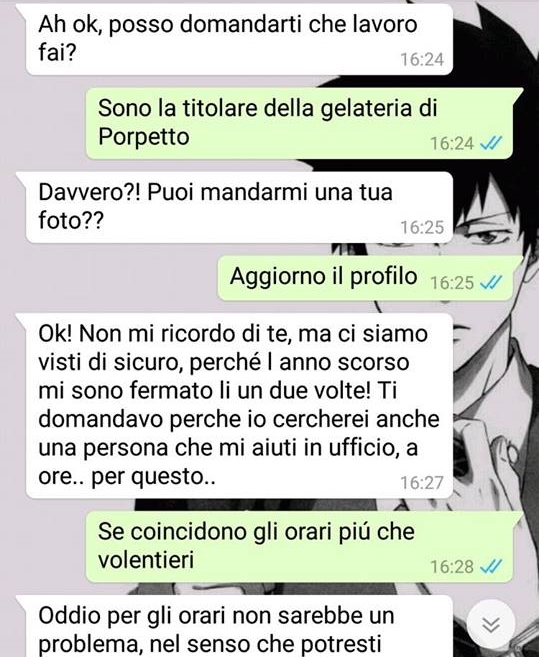Tap the blue ticks beside 'Aggiorno il profilo'
539x657 pixels.
pos(491,282)
